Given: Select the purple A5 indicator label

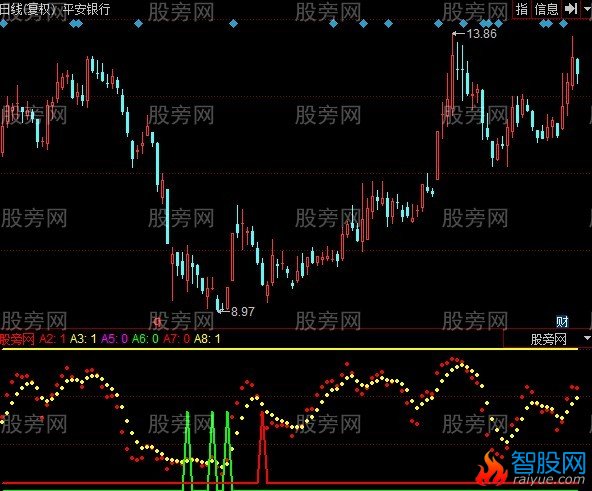Looking at the screenshot, I should tap(114, 339).
